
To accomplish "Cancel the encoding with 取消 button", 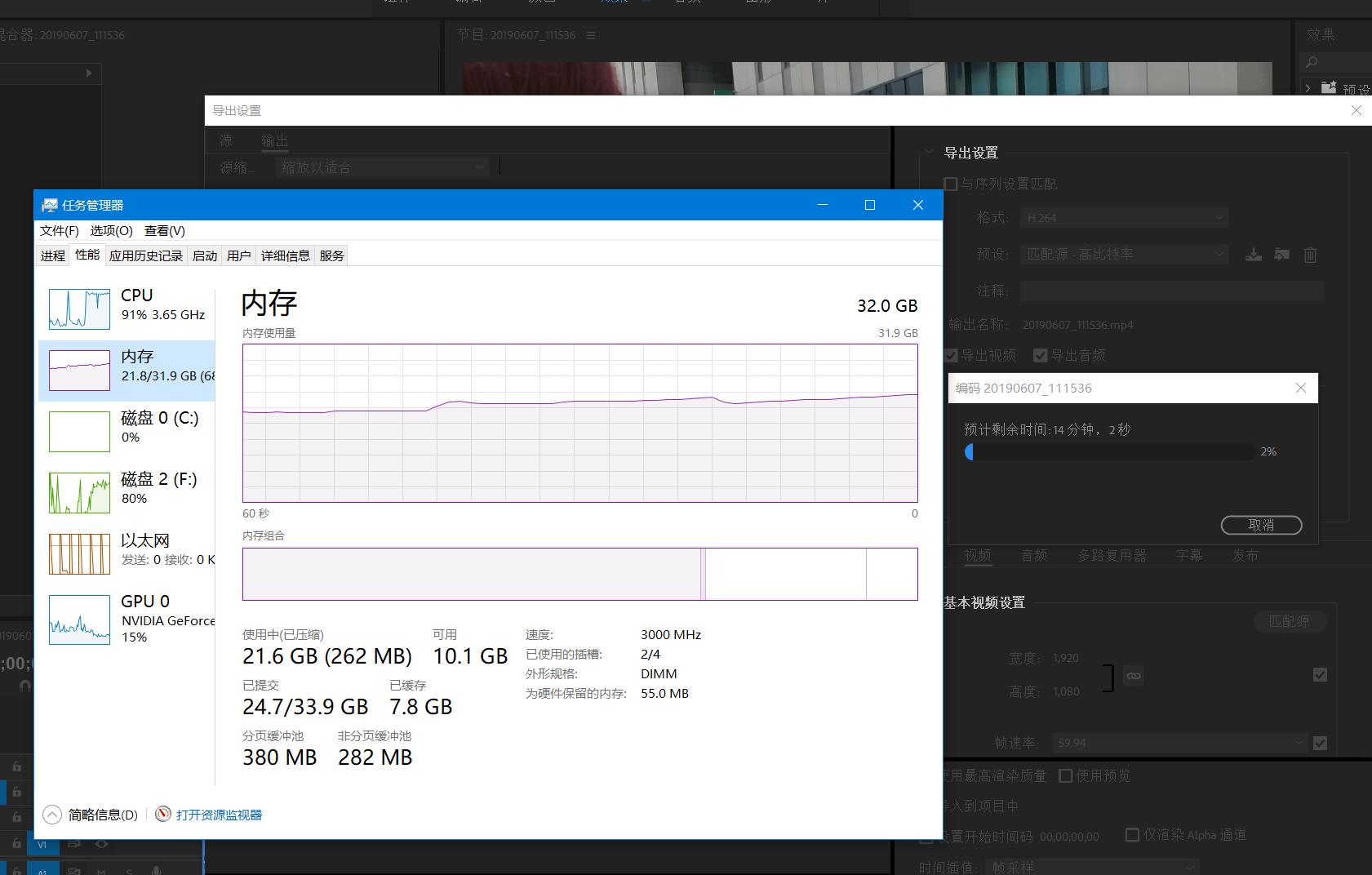I will [x=1261, y=525].
